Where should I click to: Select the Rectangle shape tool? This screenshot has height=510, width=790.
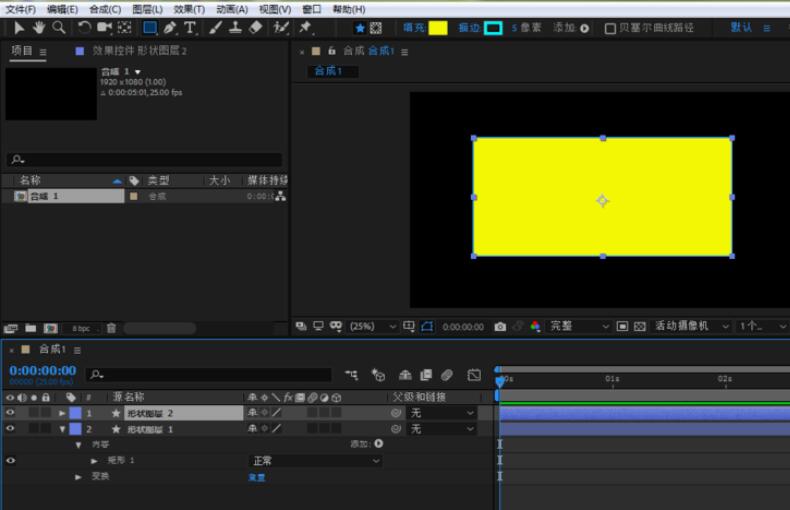150,28
